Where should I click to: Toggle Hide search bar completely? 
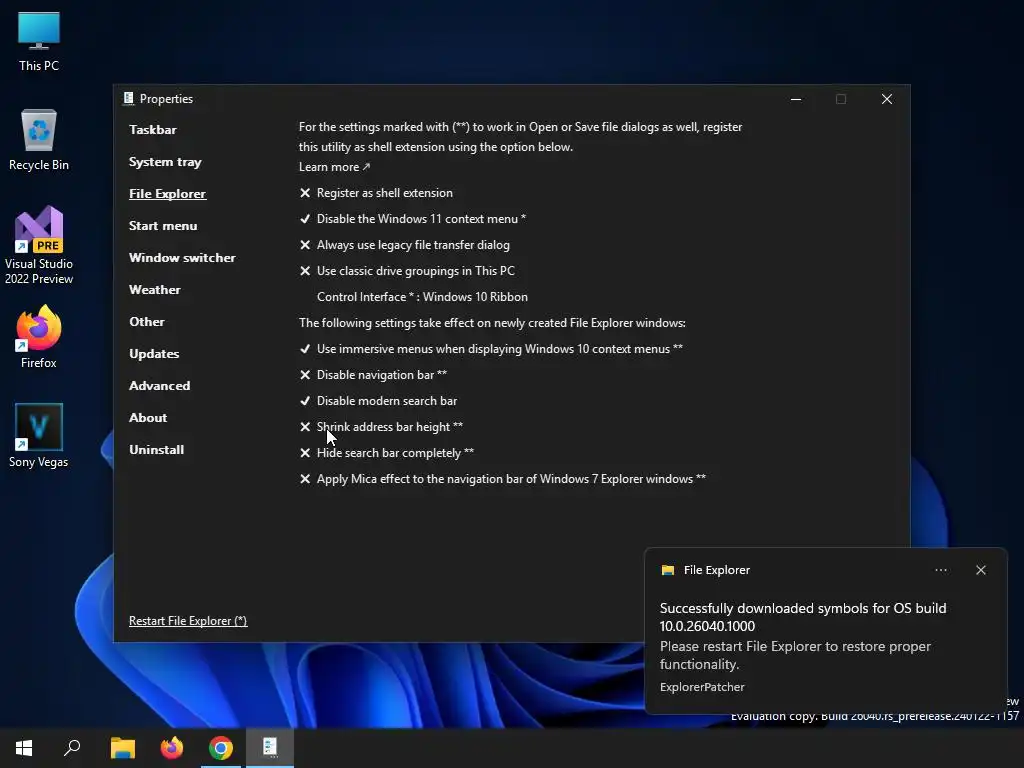click(387, 453)
